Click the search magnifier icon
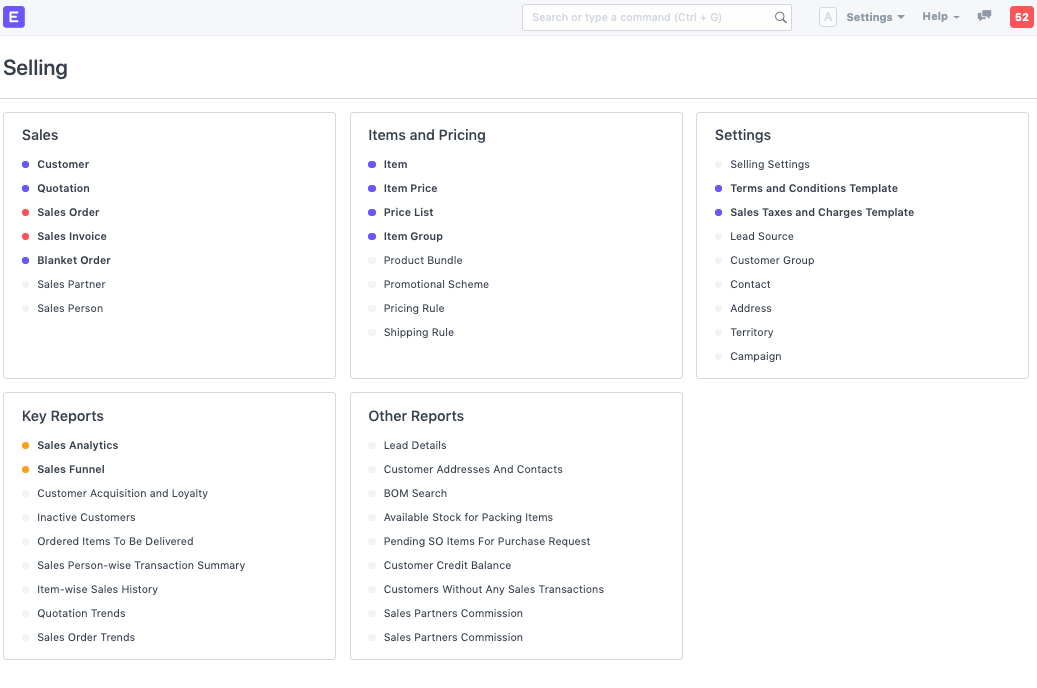This screenshot has width=1037, height=688. [780, 17]
